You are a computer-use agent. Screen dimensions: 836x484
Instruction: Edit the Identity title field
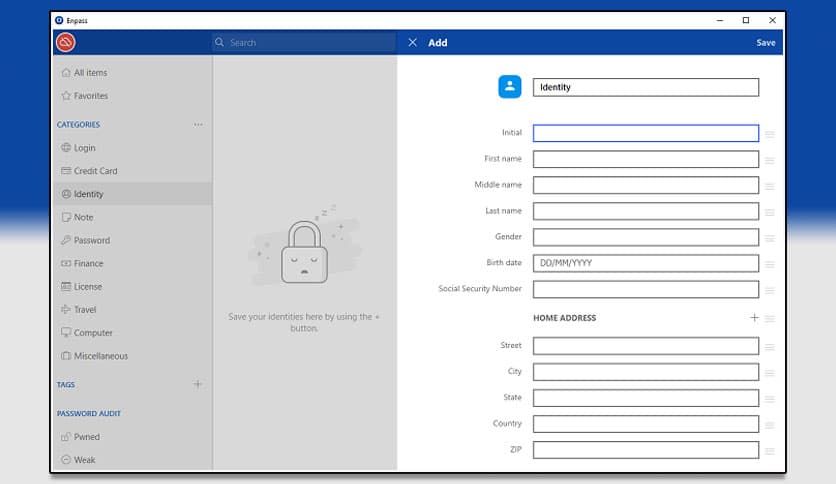[x=646, y=87]
